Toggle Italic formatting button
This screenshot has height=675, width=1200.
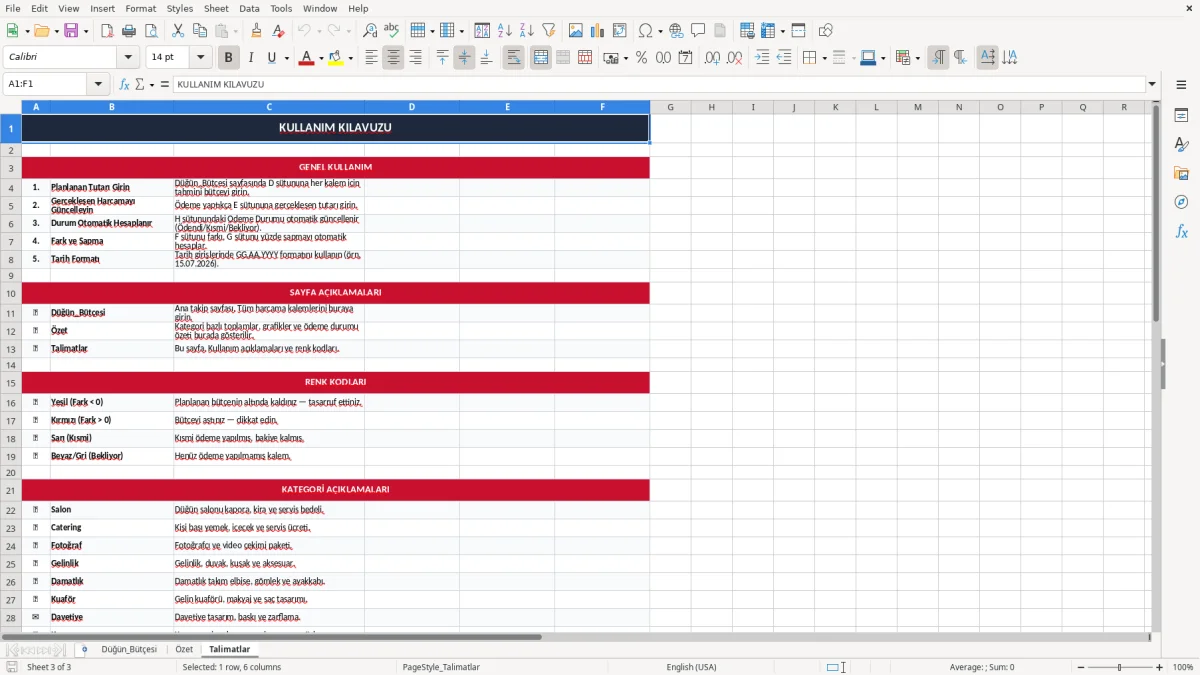251,58
